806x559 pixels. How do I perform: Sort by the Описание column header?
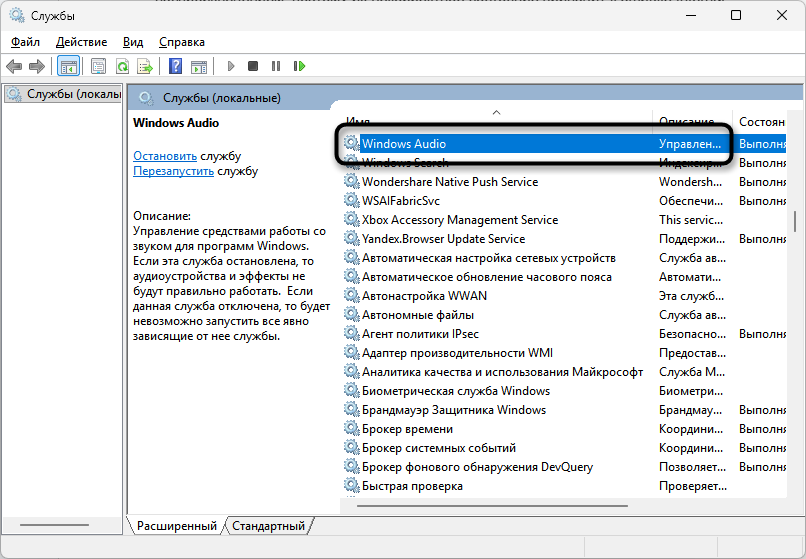pyautogui.click(x=691, y=121)
